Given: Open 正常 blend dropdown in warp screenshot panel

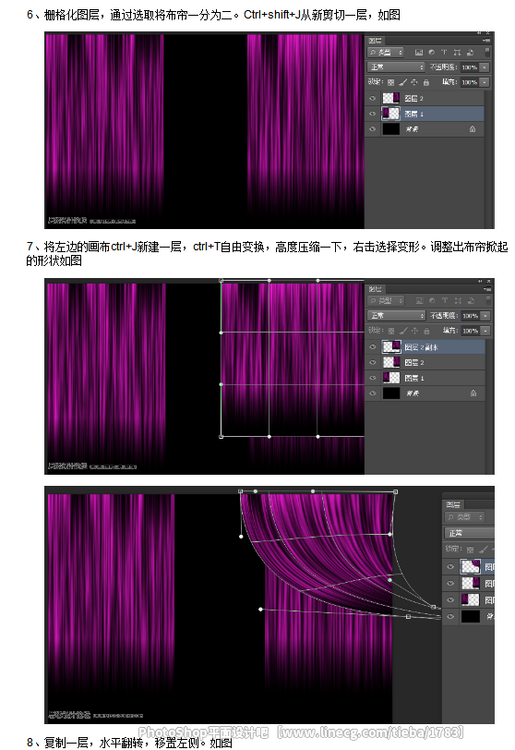Looking at the screenshot, I should (x=470, y=533).
